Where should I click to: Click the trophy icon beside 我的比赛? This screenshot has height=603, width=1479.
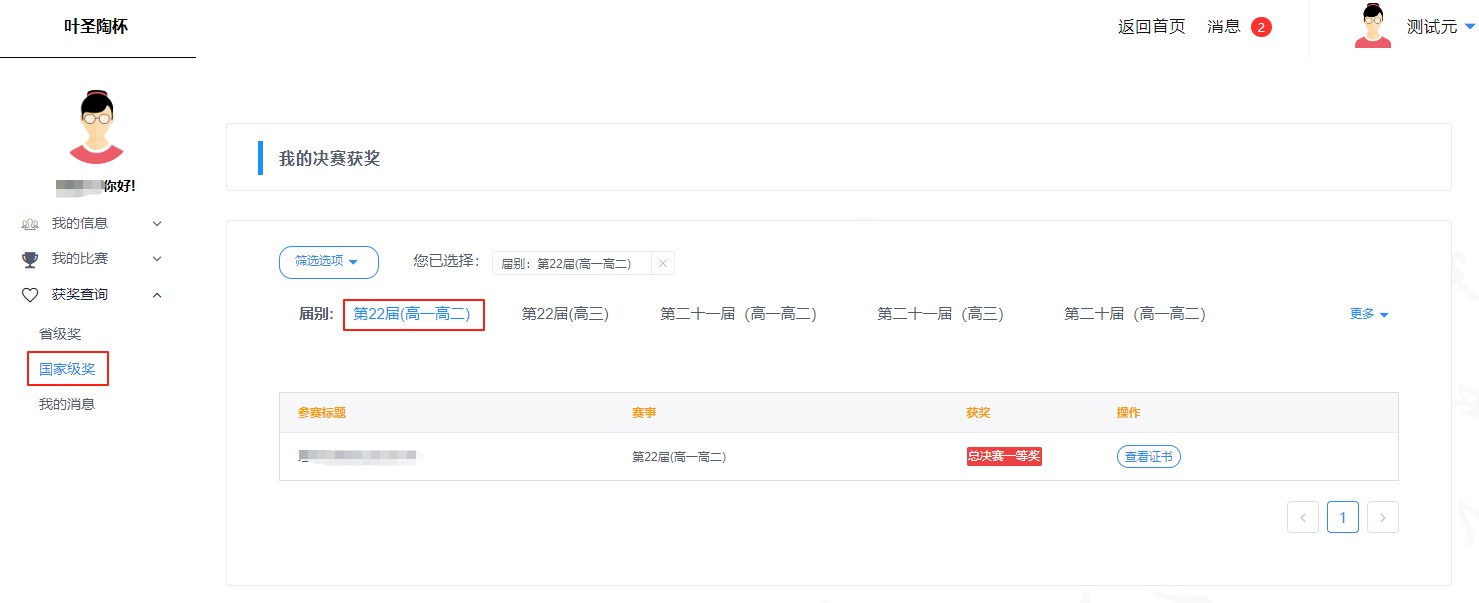click(30, 259)
